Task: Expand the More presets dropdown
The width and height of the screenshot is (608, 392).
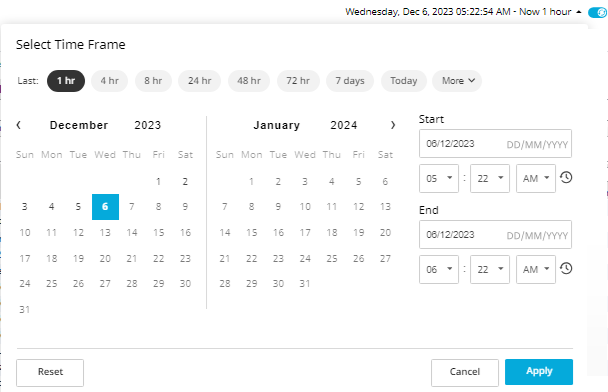Action: click(x=457, y=81)
